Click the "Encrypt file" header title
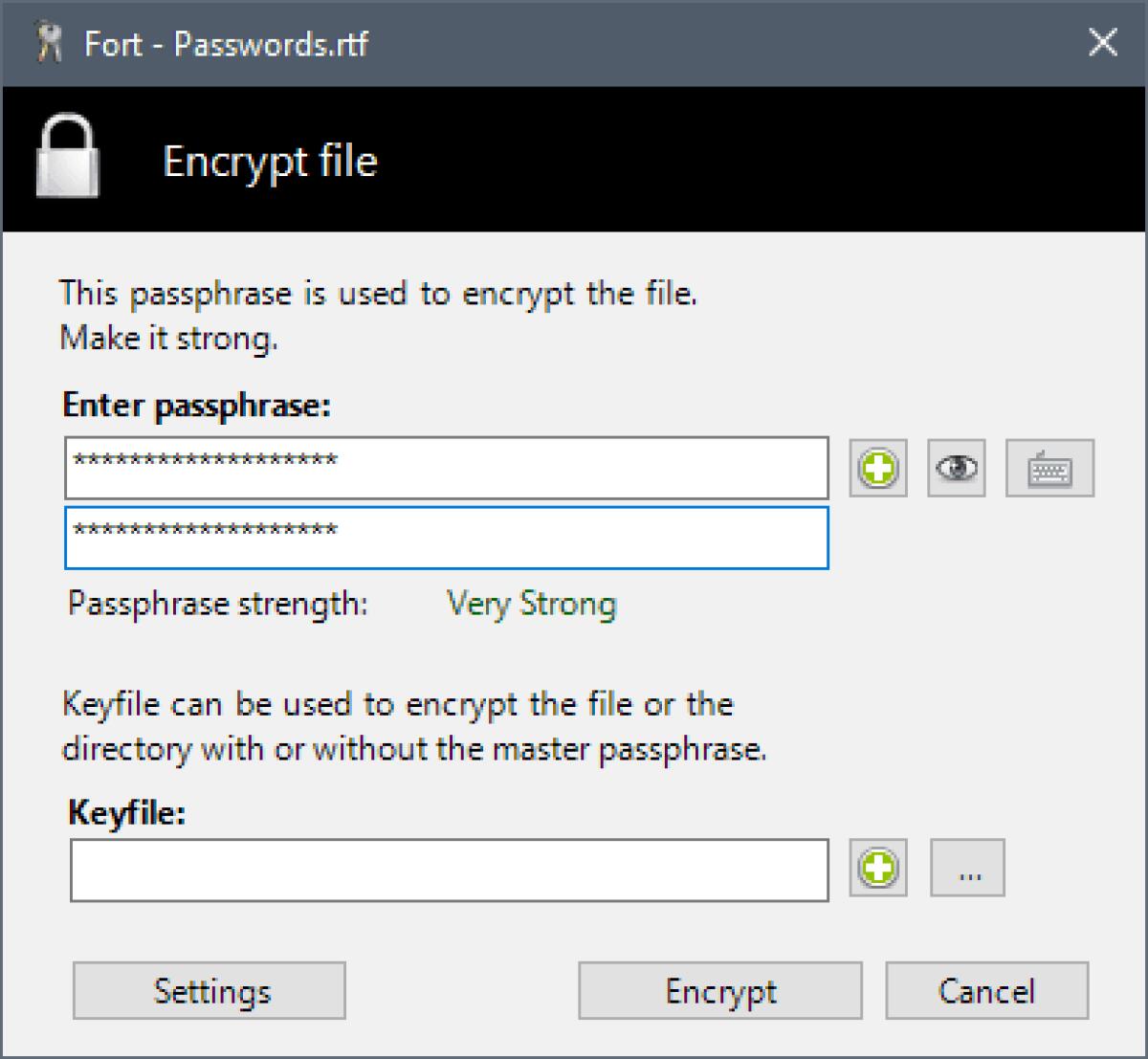 pyautogui.click(x=270, y=161)
